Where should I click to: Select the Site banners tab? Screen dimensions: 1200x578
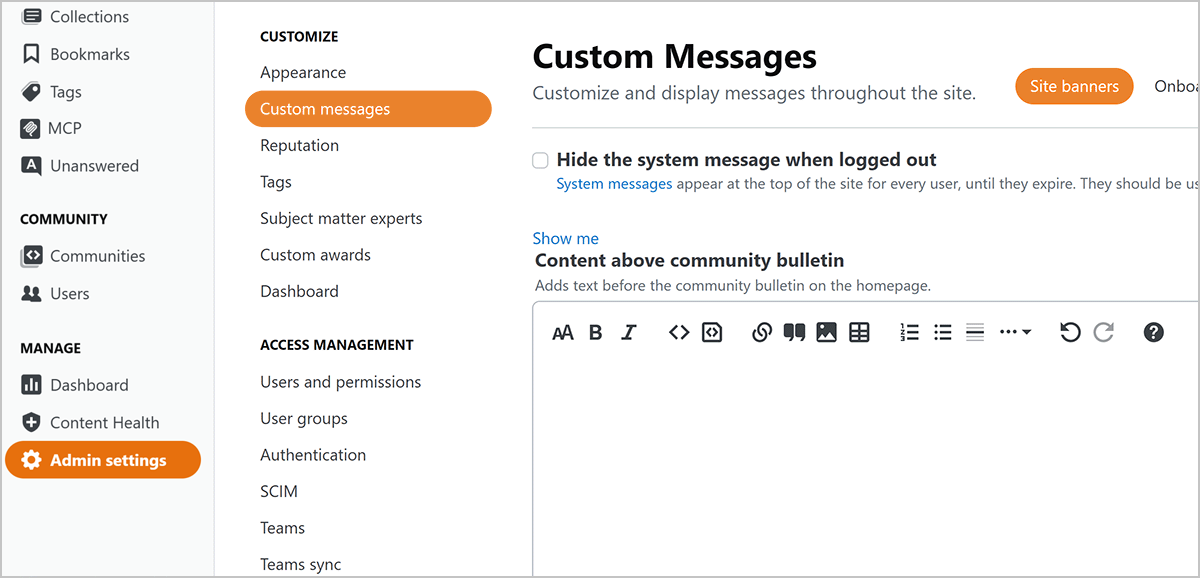pyautogui.click(x=1074, y=86)
